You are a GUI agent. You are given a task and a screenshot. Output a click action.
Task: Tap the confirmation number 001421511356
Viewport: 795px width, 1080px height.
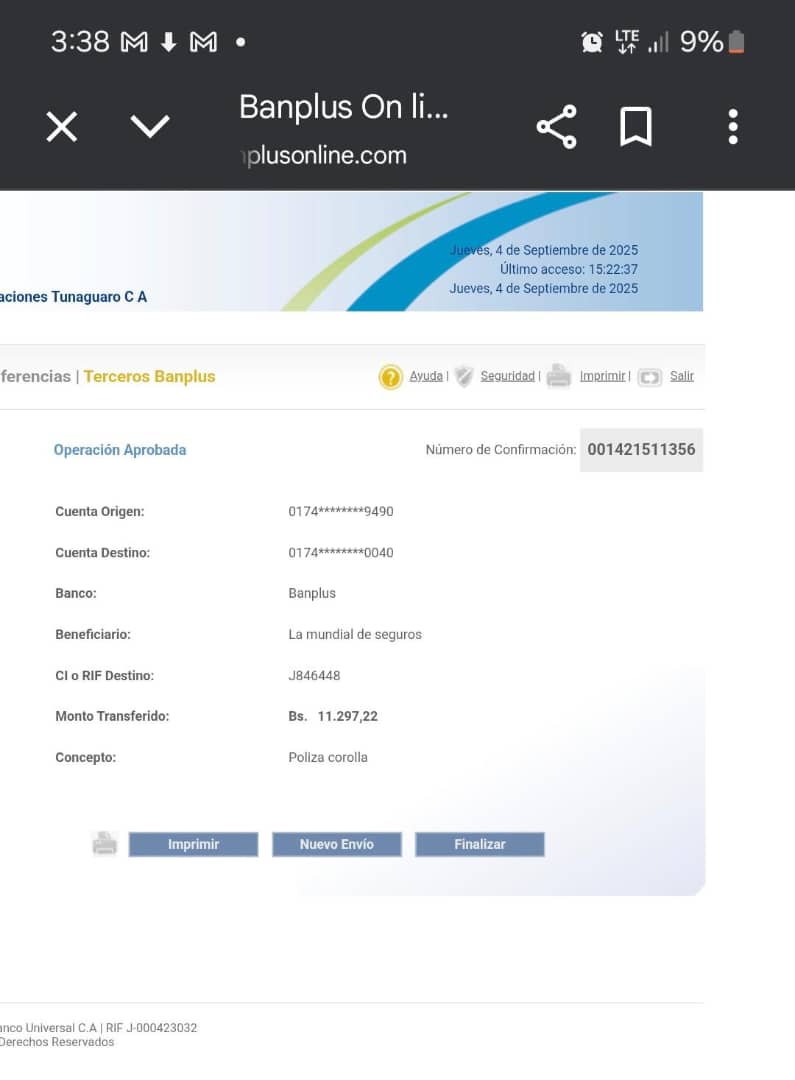click(641, 450)
